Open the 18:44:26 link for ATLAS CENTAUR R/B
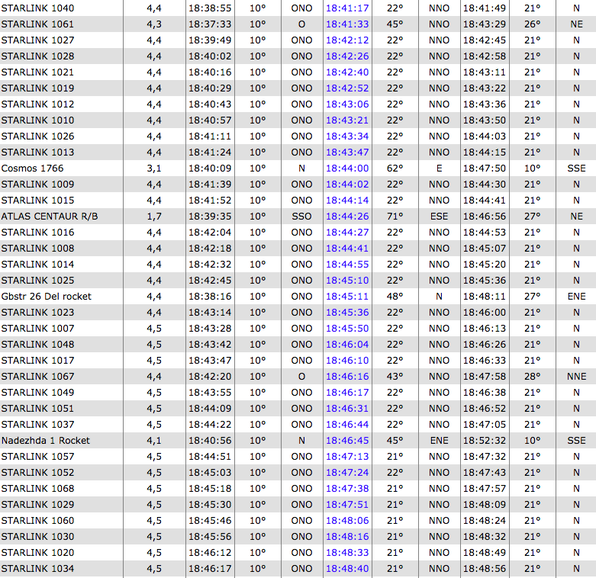Image resolution: width=596 pixels, height=578 pixels. [347, 216]
